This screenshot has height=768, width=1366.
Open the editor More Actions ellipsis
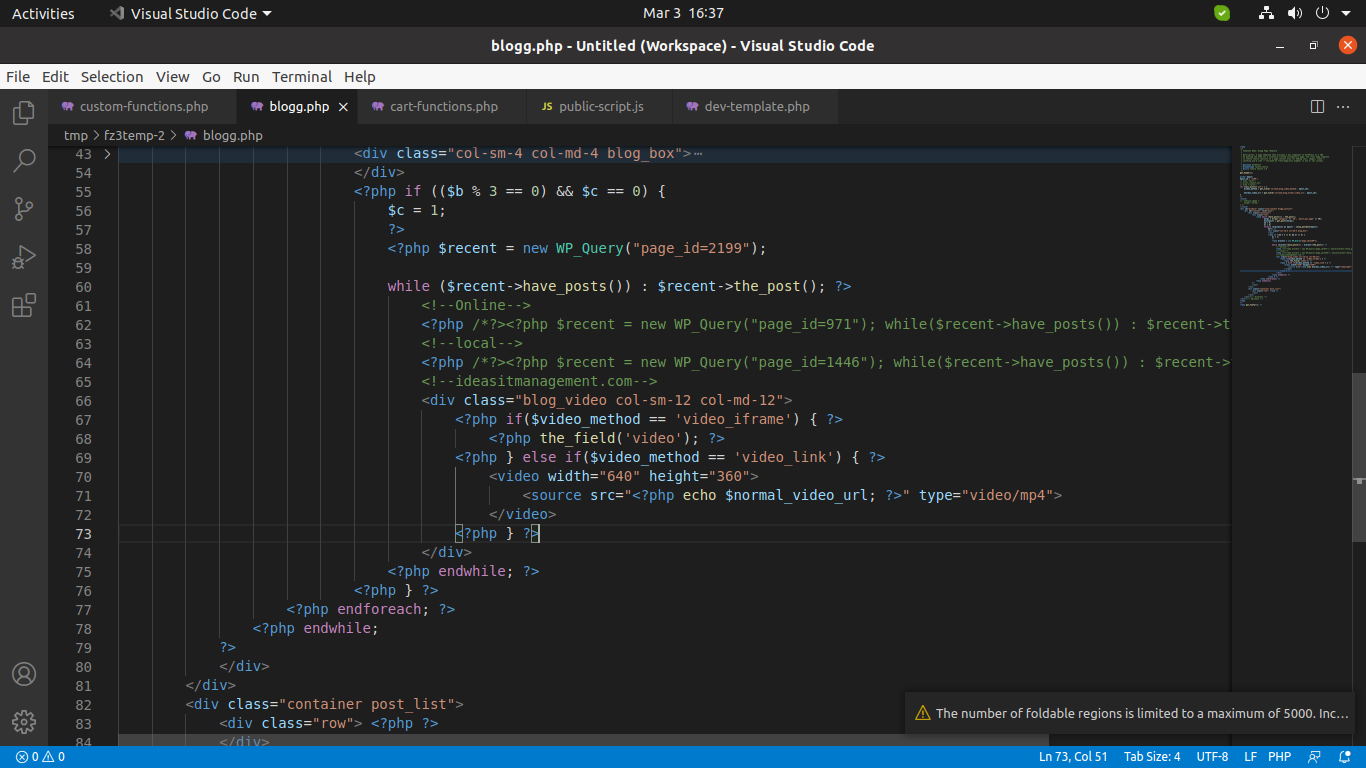[1345, 106]
